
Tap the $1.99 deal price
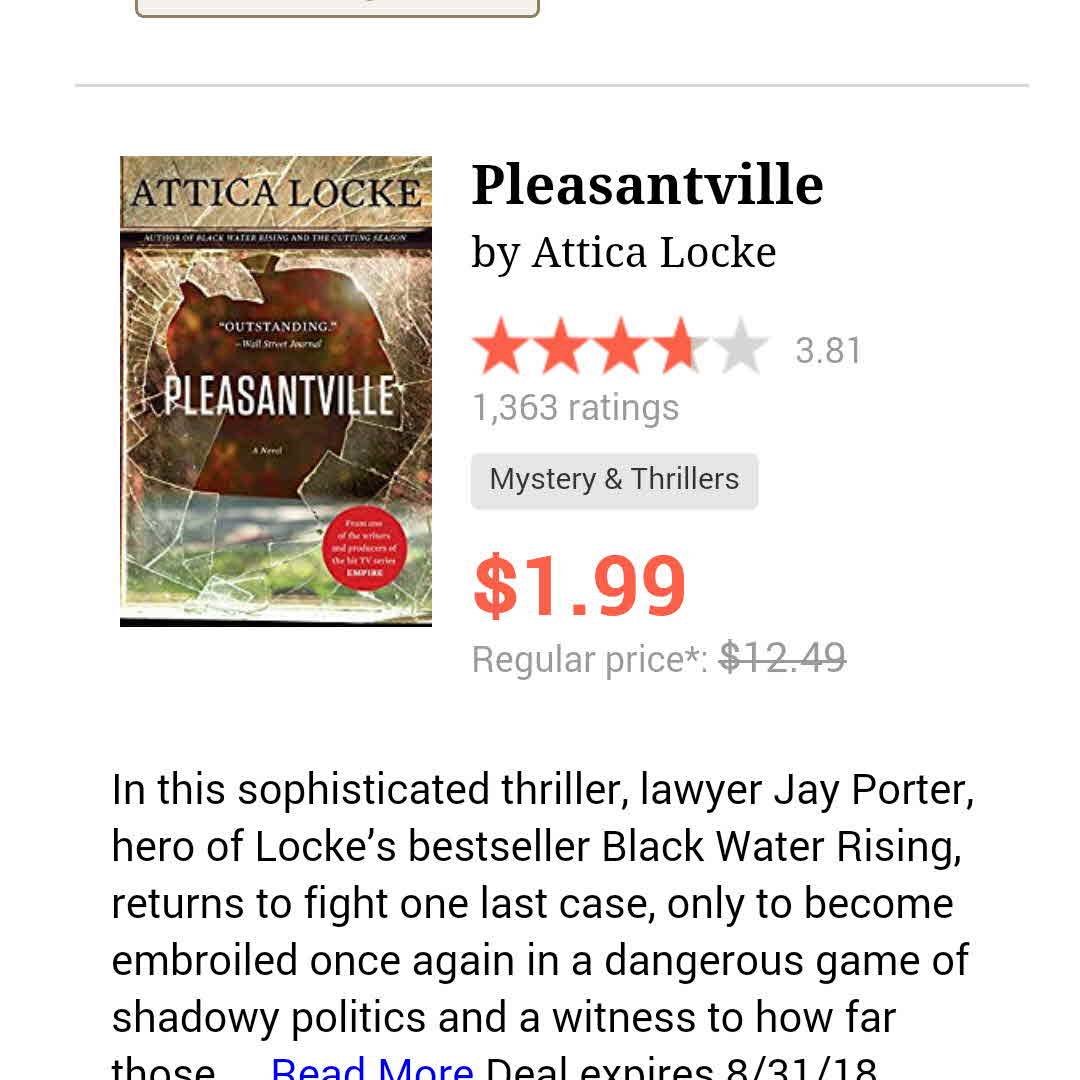(x=580, y=586)
